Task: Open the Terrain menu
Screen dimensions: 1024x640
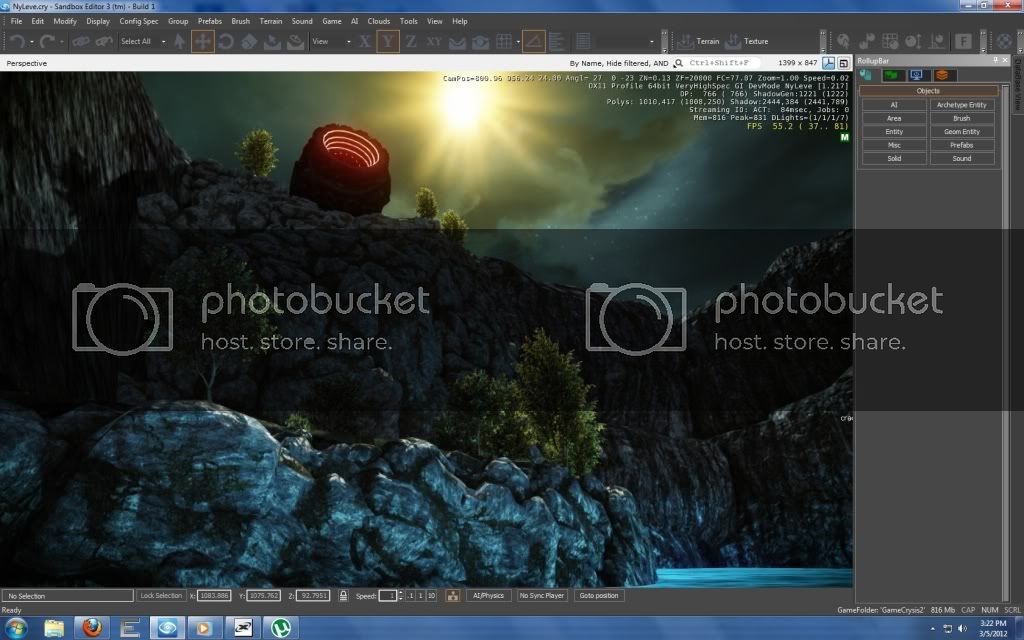Action: tap(271, 21)
